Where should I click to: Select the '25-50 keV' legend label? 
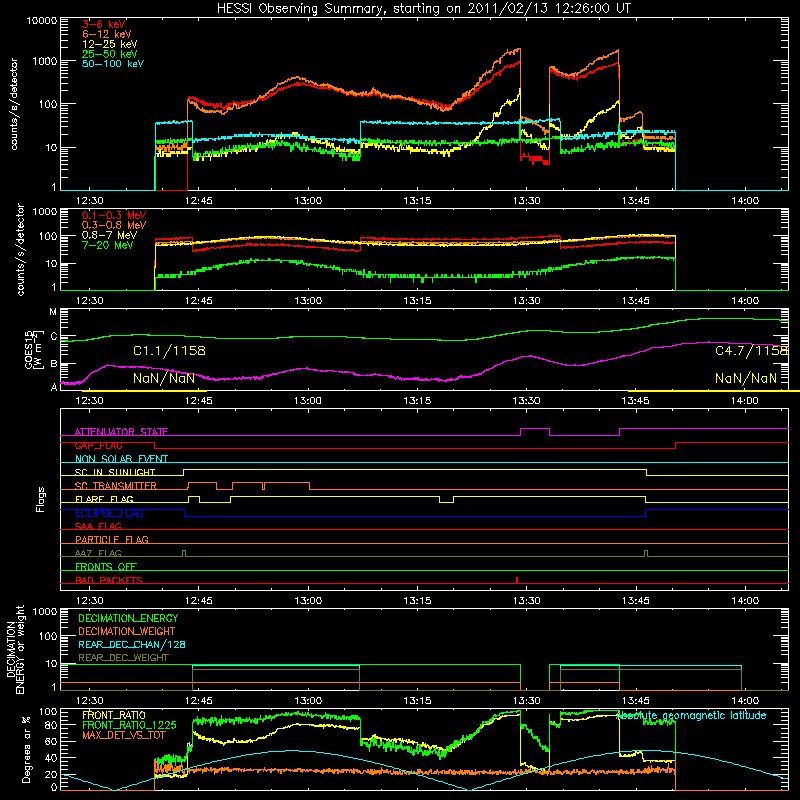[110, 54]
